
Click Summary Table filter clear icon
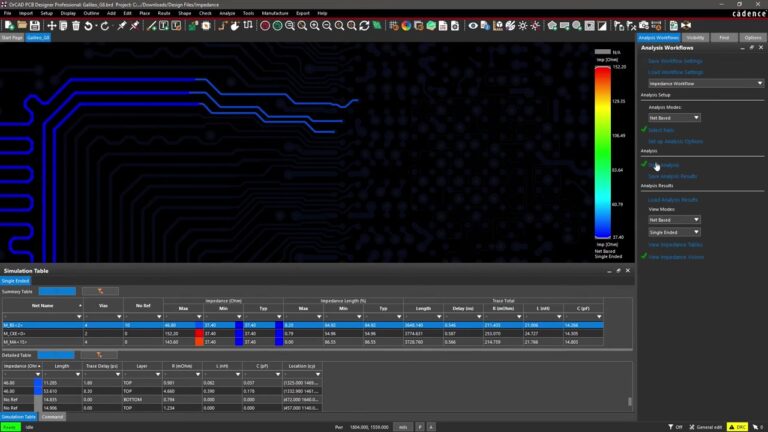tap(100, 291)
